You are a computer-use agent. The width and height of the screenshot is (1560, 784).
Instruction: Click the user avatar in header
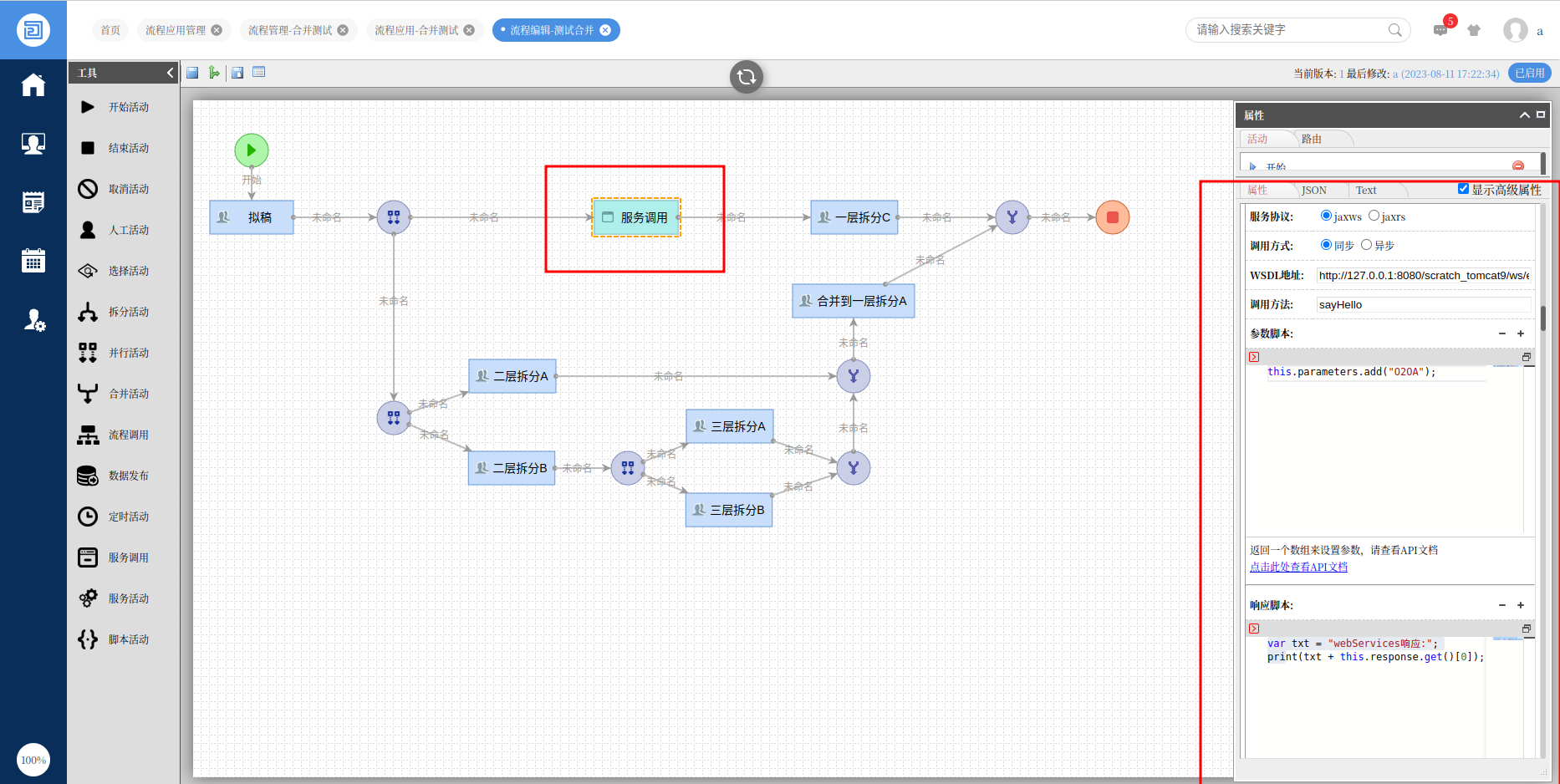(x=1515, y=30)
